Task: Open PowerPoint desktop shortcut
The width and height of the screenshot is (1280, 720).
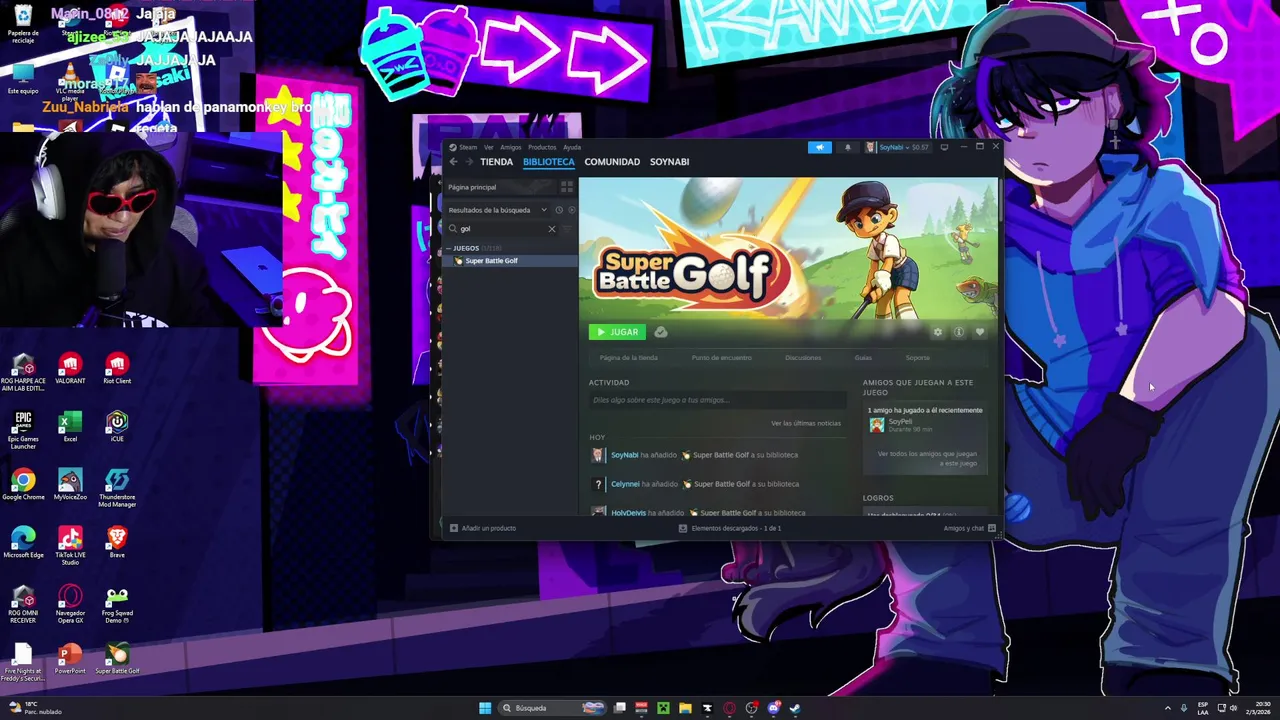Action: (70, 658)
